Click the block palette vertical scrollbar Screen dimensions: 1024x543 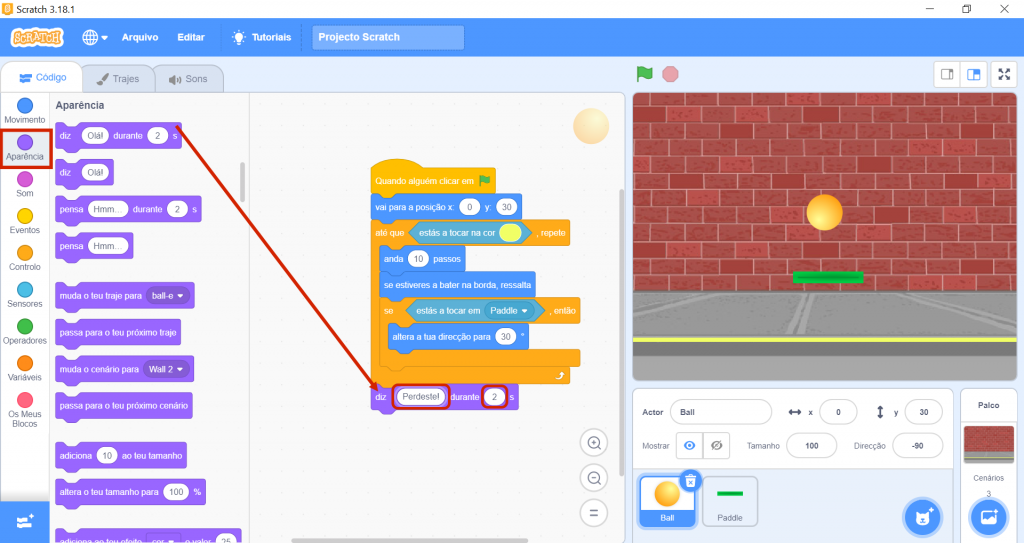[x=242, y=182]
